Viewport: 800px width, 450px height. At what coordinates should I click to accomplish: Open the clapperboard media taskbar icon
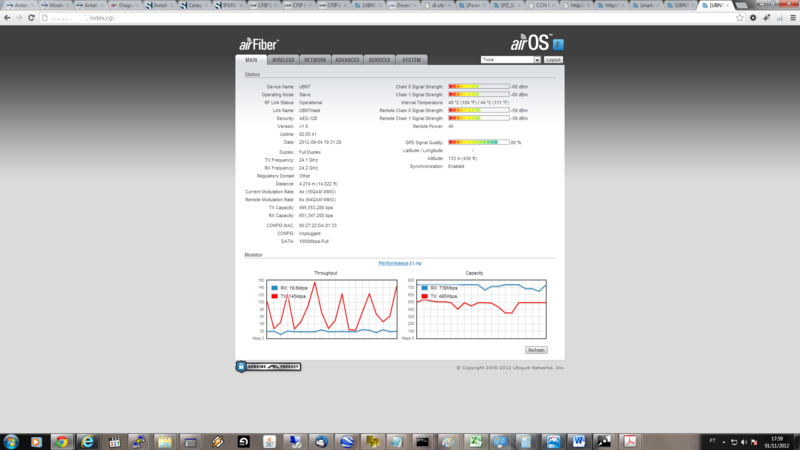point(114,442)
